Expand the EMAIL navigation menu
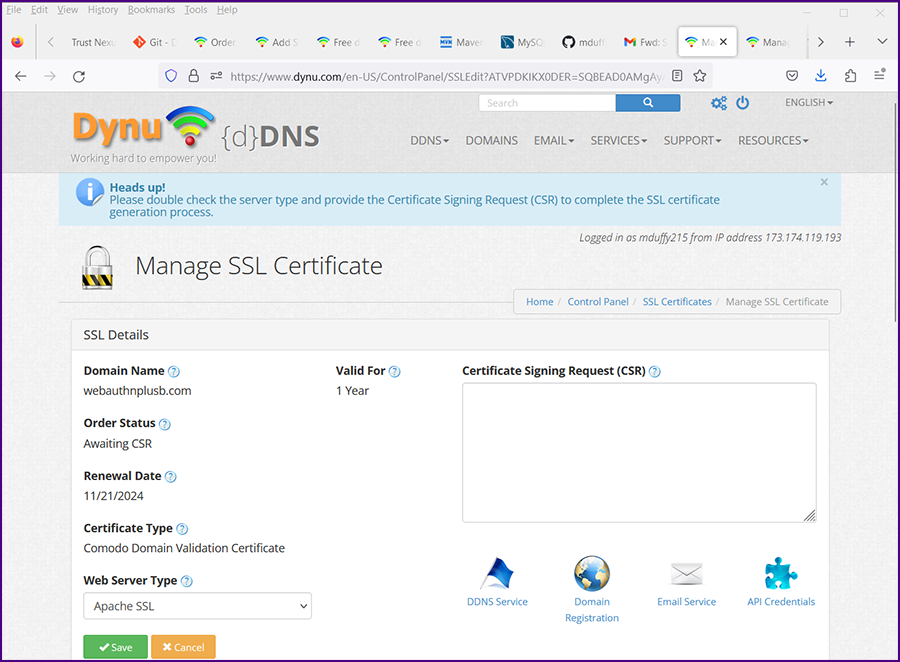The width and height of the screenshot is (900, 662). click(554, 141)
